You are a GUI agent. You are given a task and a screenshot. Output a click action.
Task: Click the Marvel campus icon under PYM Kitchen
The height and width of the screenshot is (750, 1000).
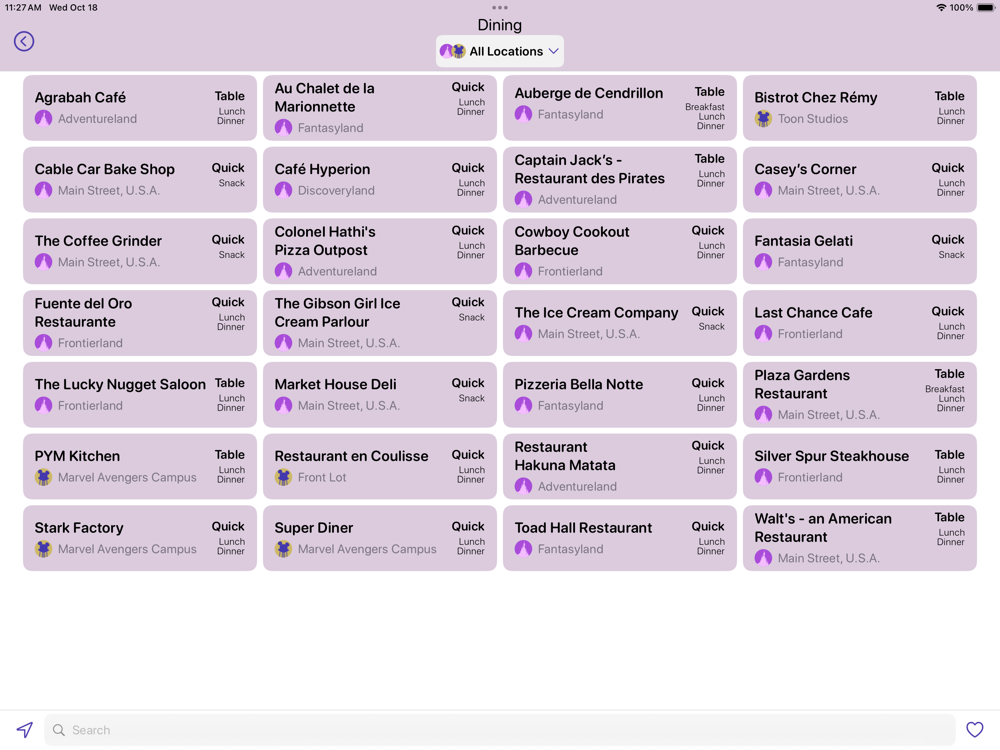point(43,477)
